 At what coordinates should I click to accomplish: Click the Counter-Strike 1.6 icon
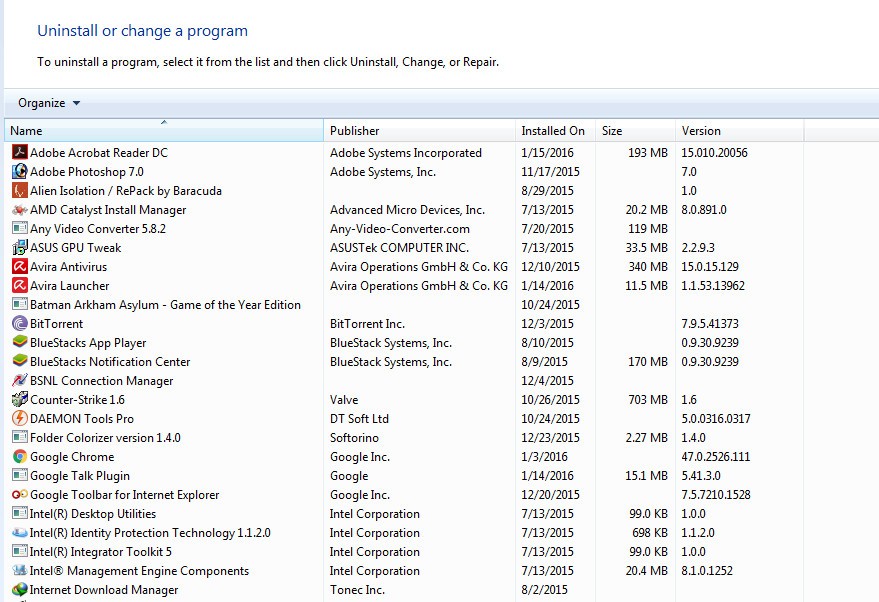pyautogui.click(x=20, y=400)
